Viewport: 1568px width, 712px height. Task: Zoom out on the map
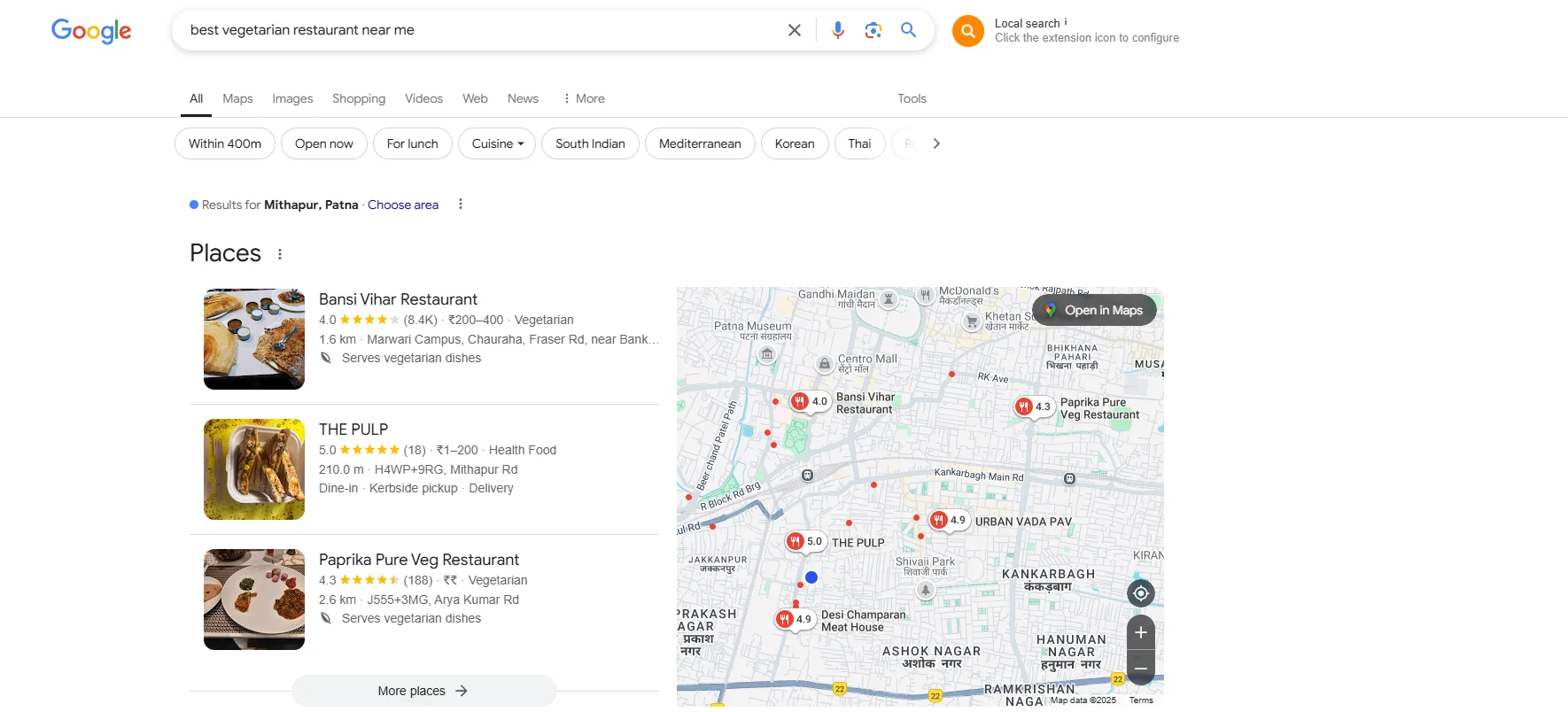pos(1141,669)
